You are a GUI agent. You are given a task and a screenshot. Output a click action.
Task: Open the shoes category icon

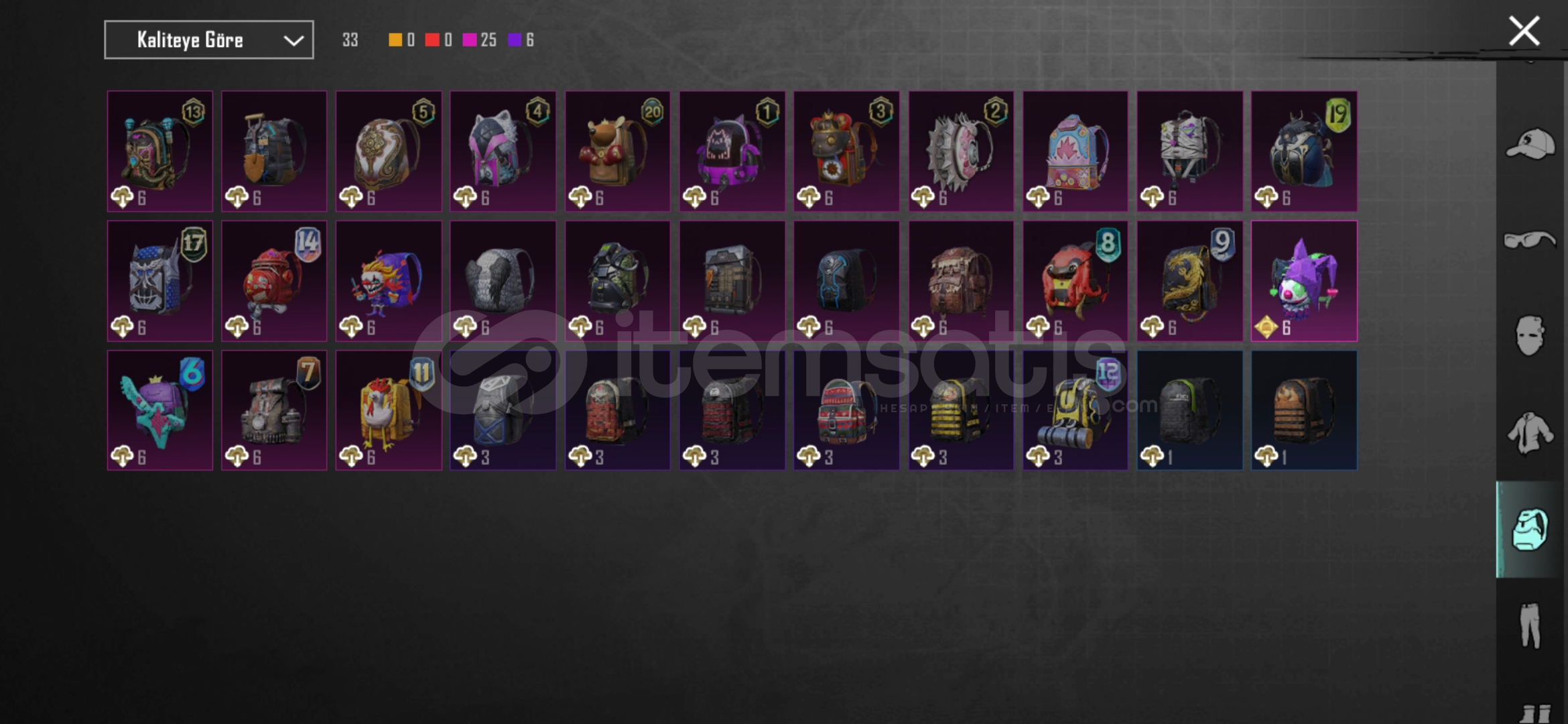1534,713
